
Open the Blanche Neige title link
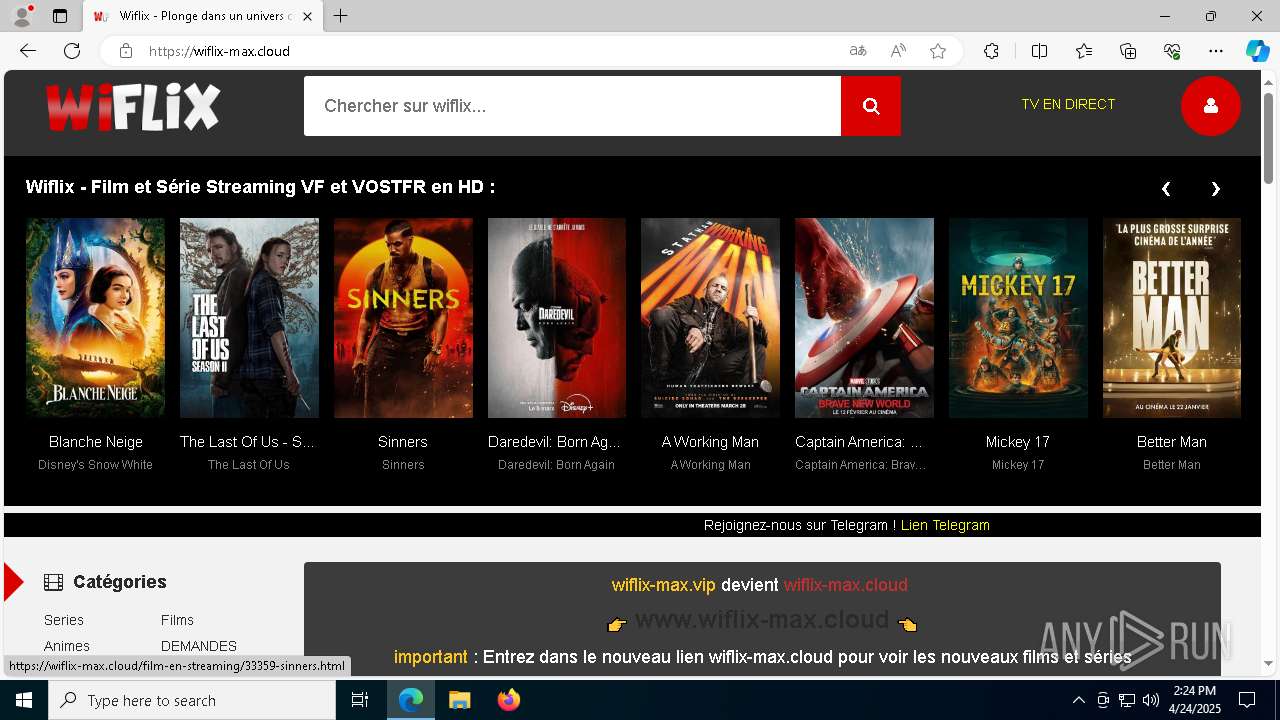(x=96, y=442)
